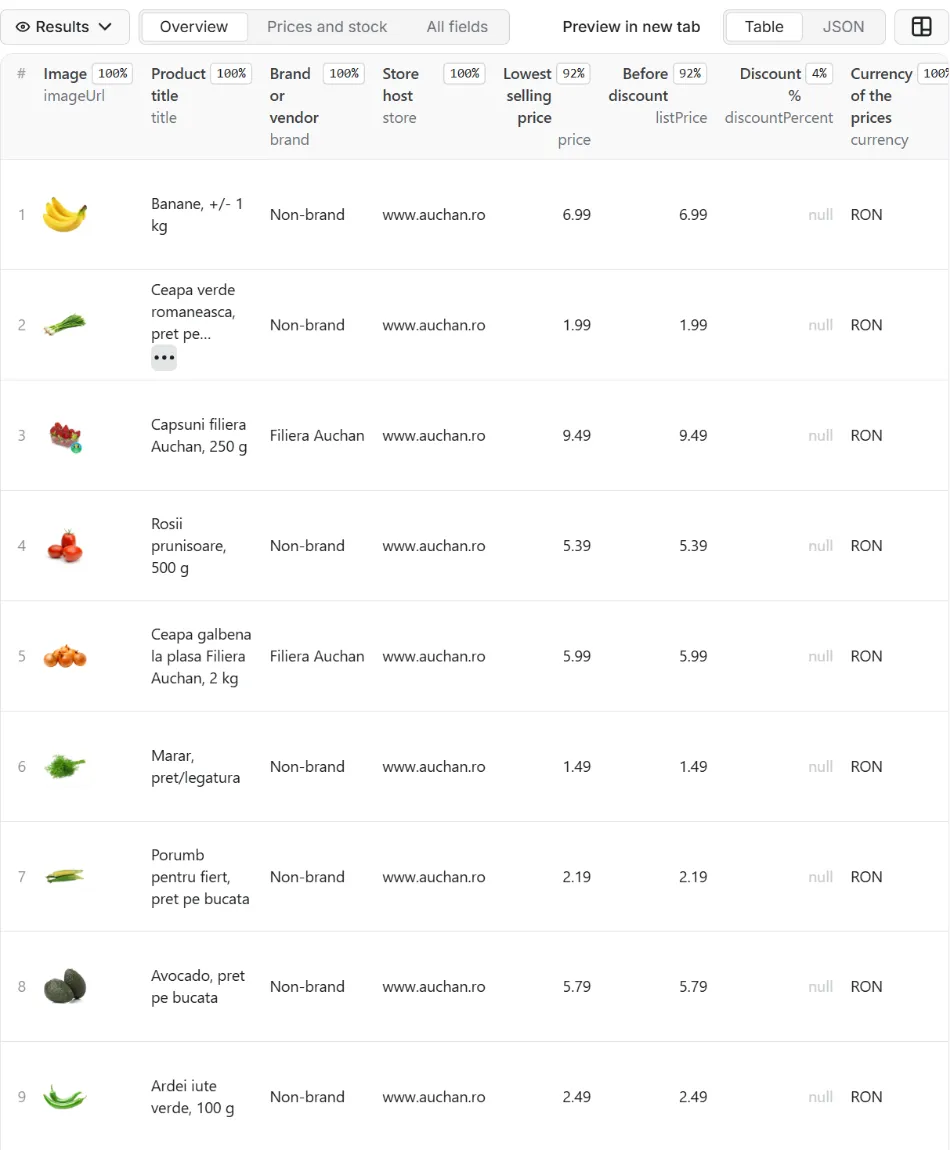The width and height of the screenshot is (950, 1150).
Task: Expand the Results chevron arrow
Action: [105, 27]
